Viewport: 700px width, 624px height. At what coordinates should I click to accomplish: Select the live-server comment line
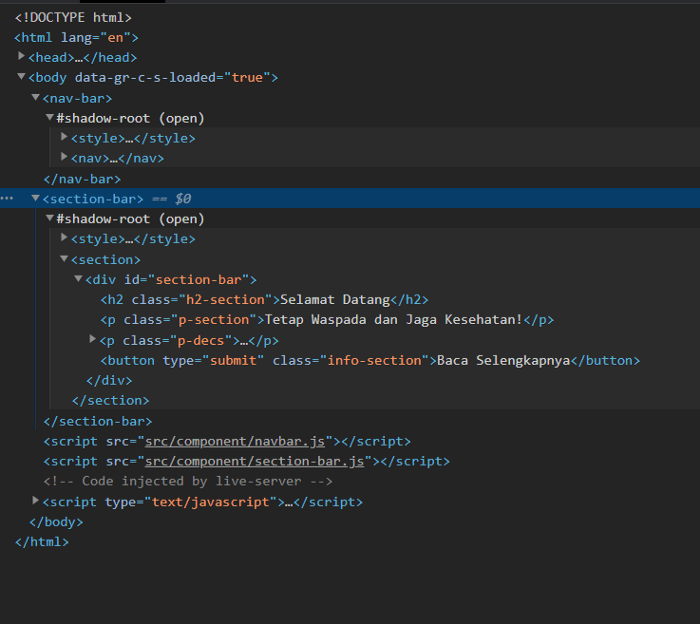point(188,481)
